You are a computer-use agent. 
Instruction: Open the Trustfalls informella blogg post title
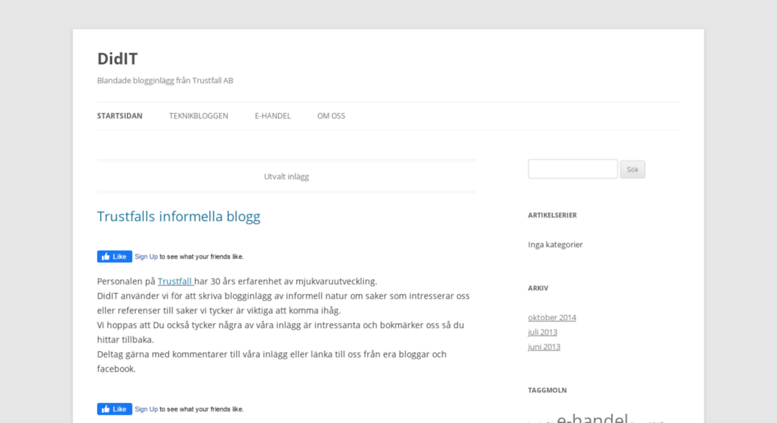[178, 216]
